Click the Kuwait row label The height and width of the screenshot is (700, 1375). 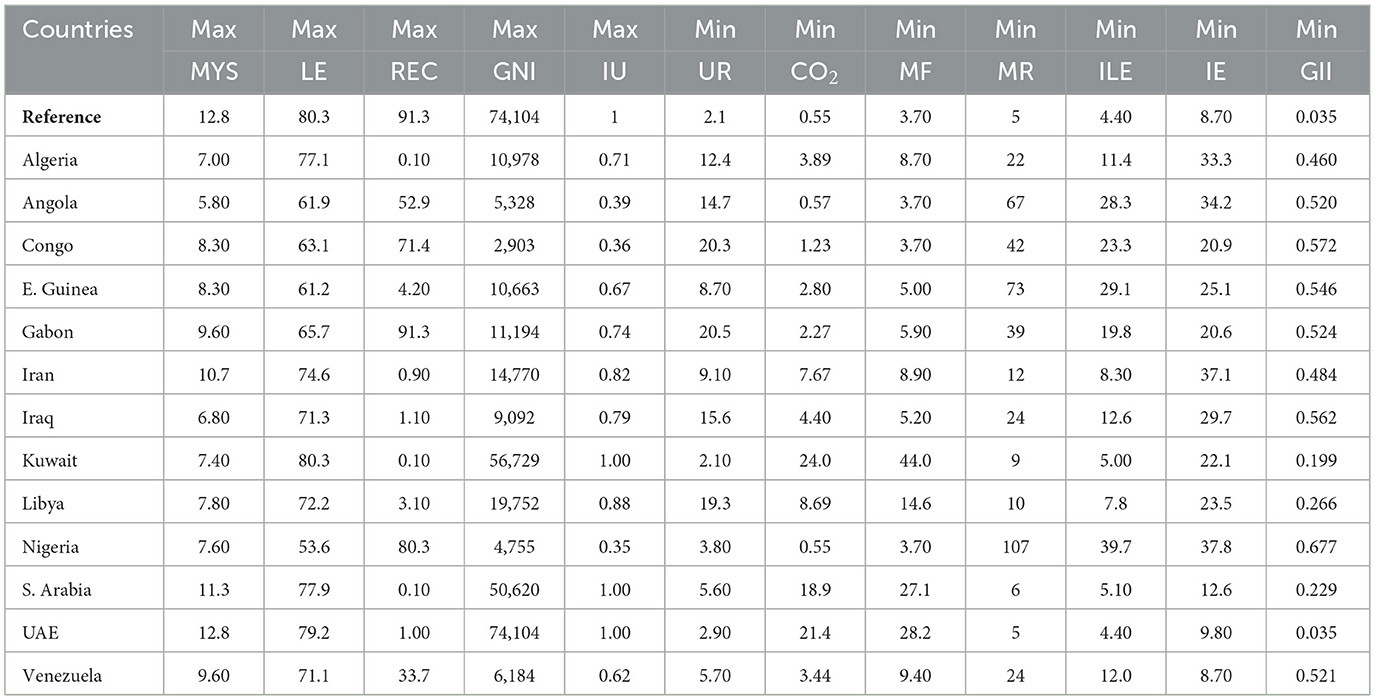[x=49, y=461]
